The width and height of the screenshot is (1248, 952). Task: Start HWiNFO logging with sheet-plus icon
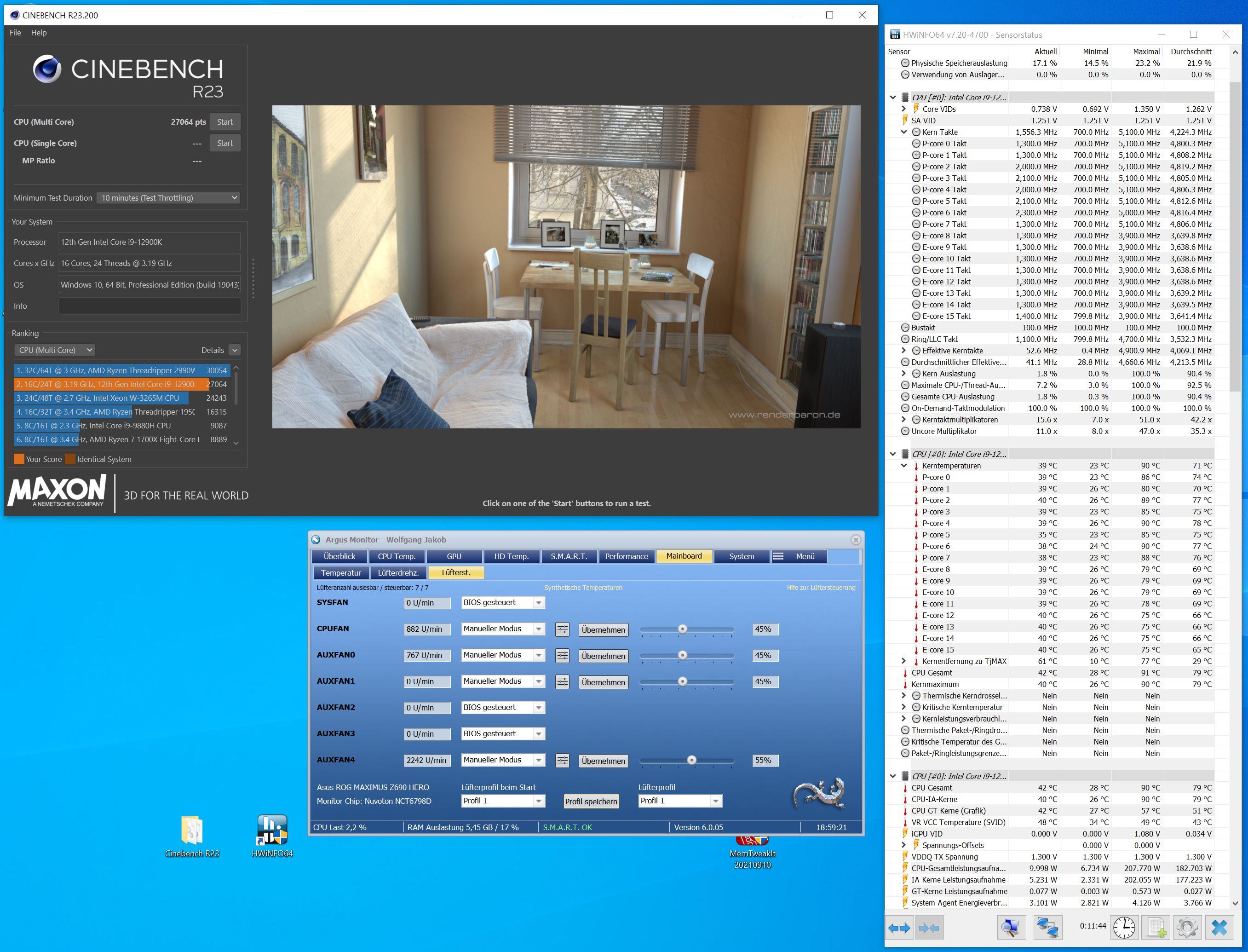(x=1156, y=928)
